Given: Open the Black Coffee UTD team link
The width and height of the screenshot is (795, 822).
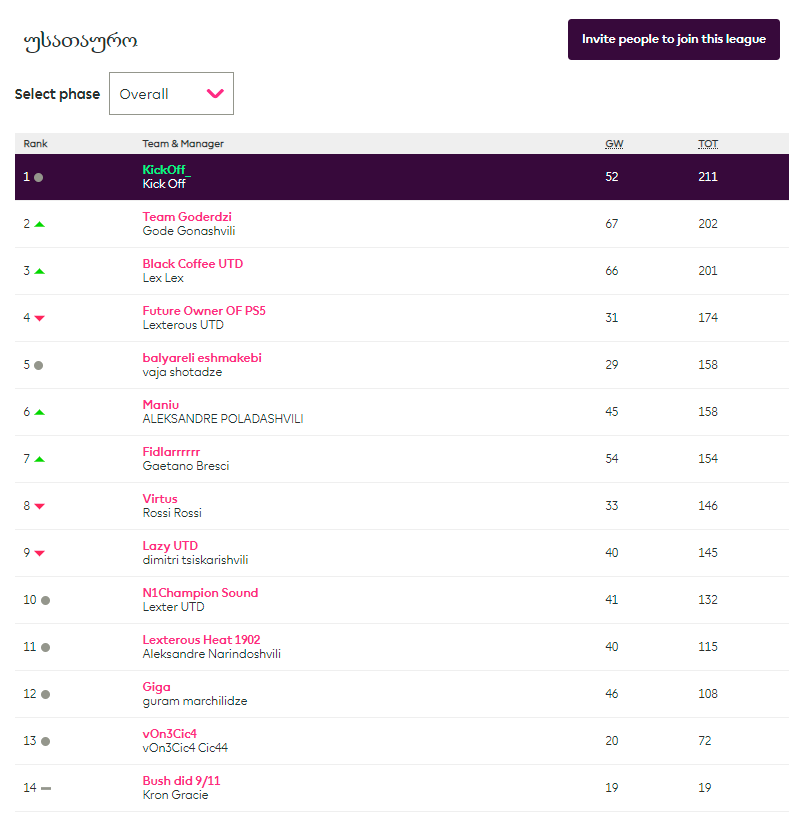Looking at the screenshot, I should click(192, 264).
